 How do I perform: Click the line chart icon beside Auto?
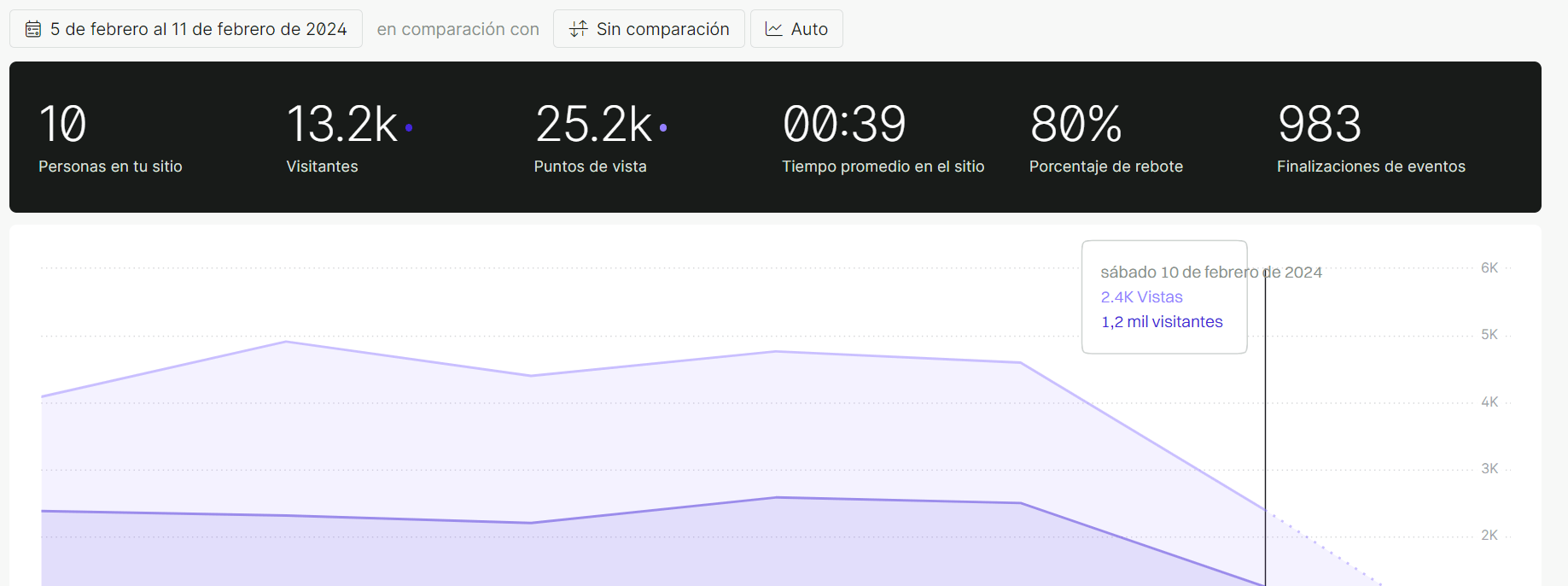pos(774,29)
